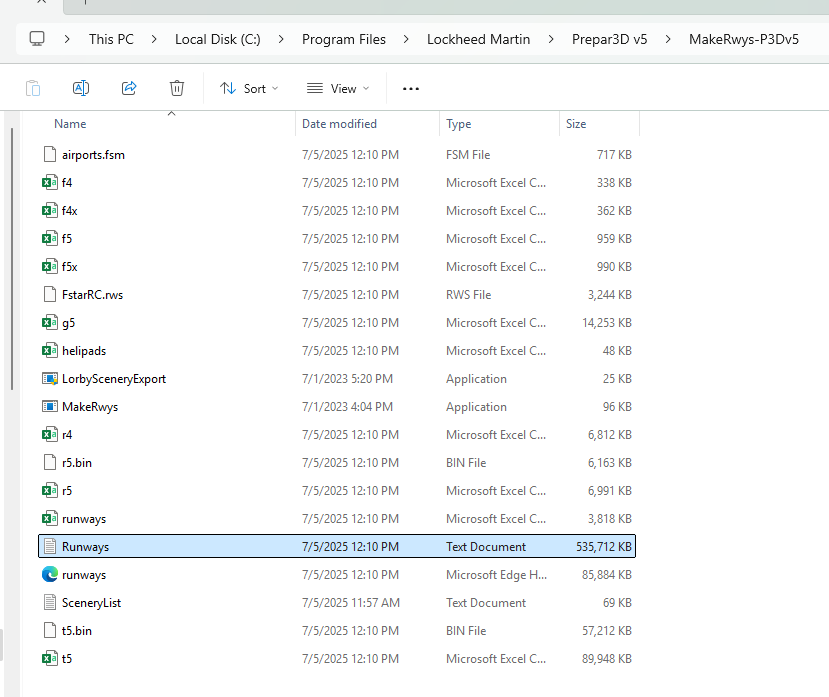The width and height of the screenshot is (829, 697).
Task: Click the 3,244 KB size value
Action: click(610, 295)
